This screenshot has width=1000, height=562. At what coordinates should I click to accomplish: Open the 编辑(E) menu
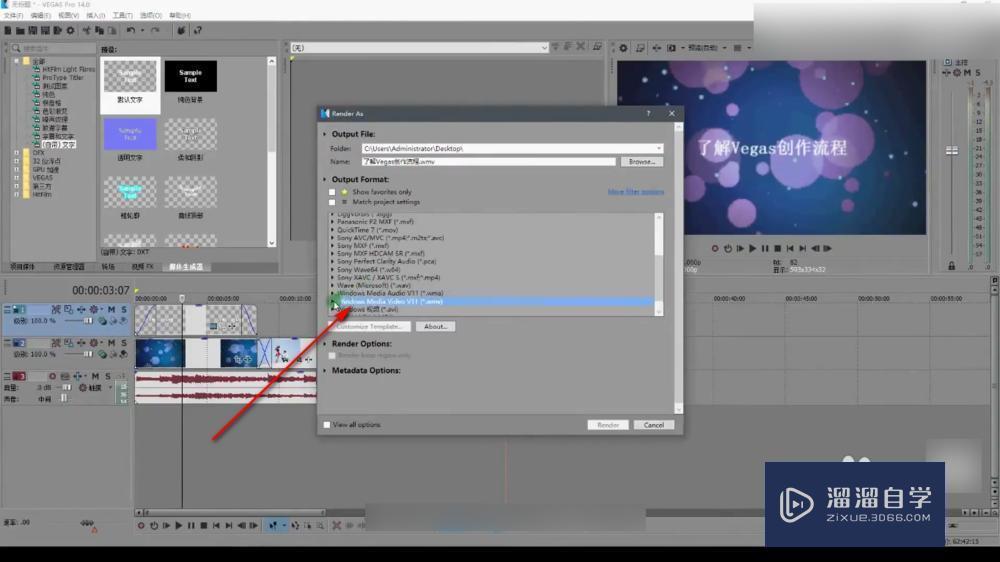(41, 15)
